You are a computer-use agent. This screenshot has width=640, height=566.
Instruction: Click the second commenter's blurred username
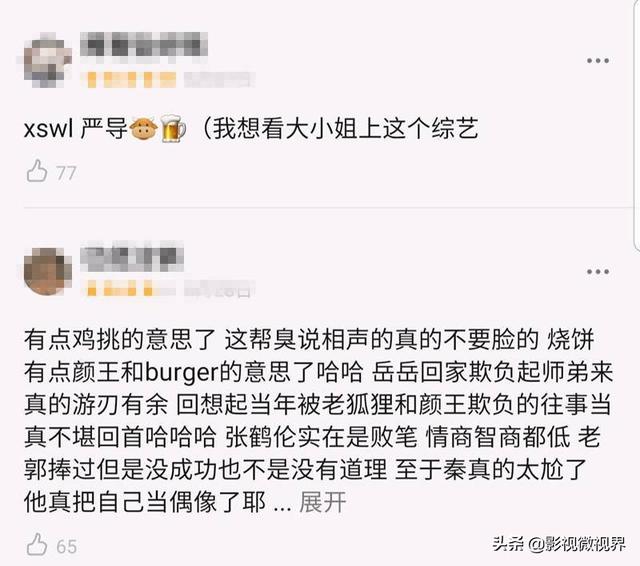132,257
